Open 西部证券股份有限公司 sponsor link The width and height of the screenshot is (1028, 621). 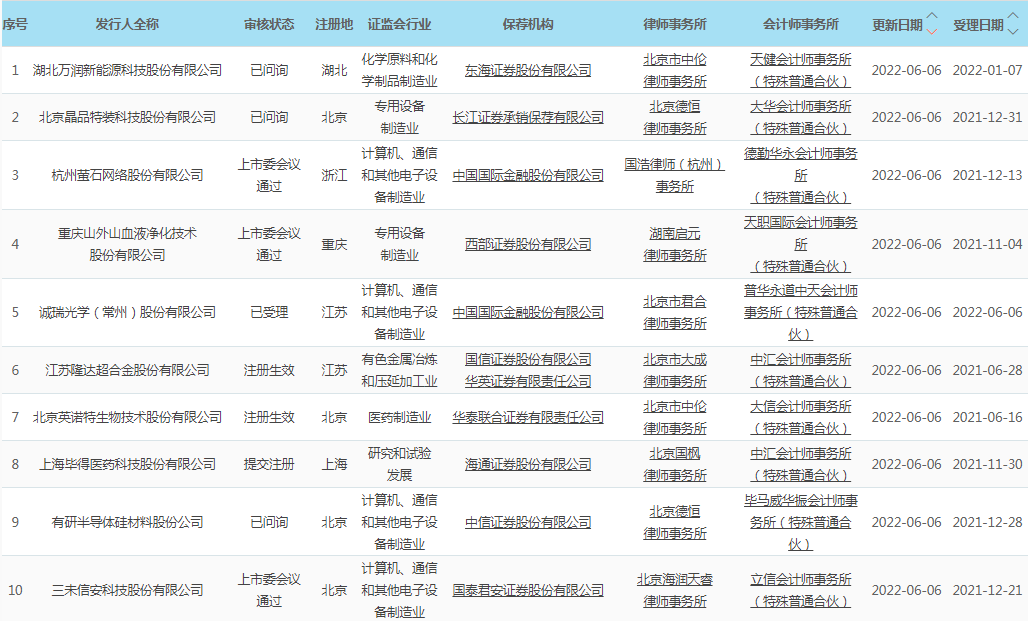[x=528, y=244]
